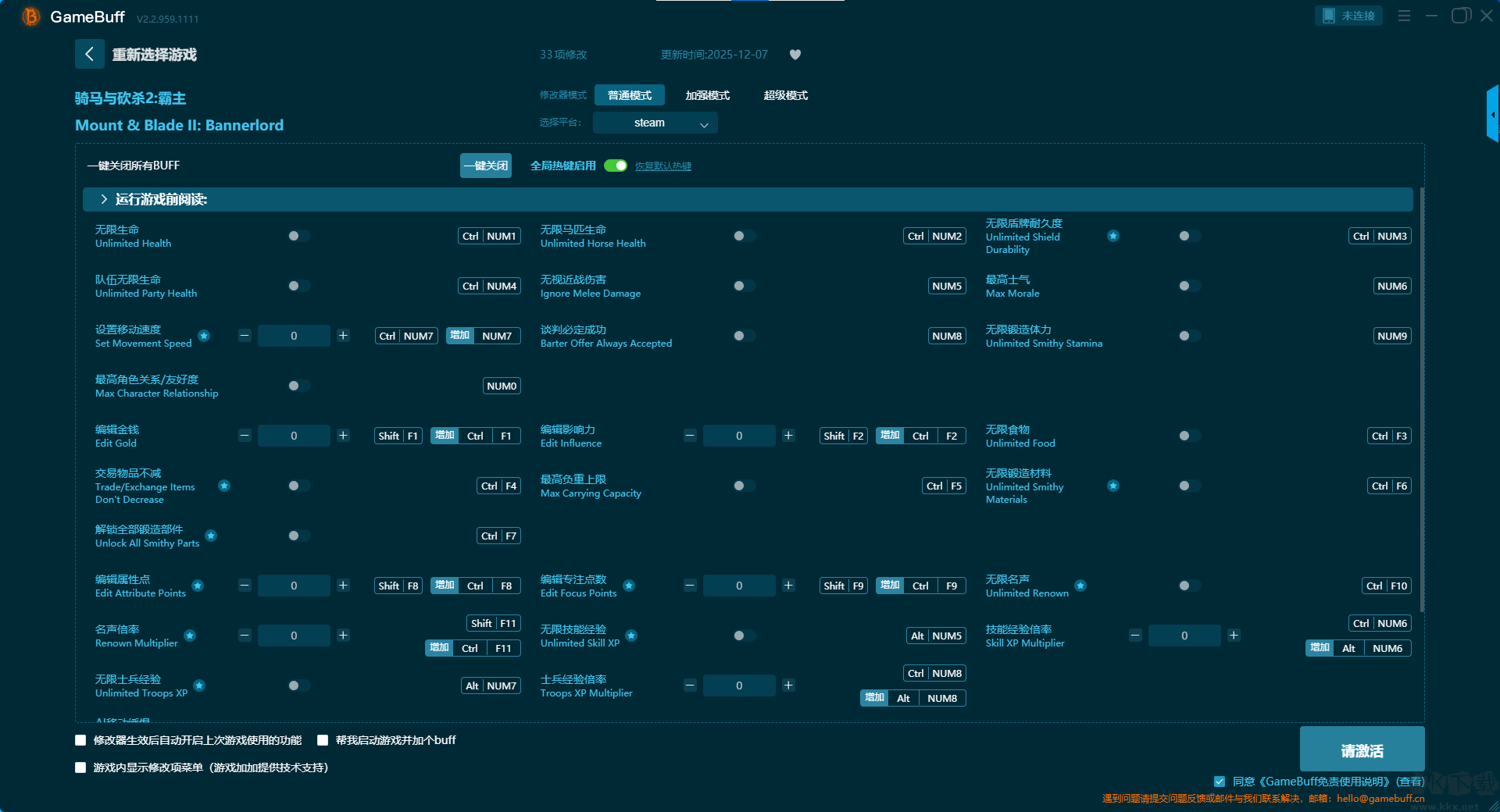Select the super mode (超级模式) tab
This screenshot has width=1500, height=812.
(x=785, y=95)
